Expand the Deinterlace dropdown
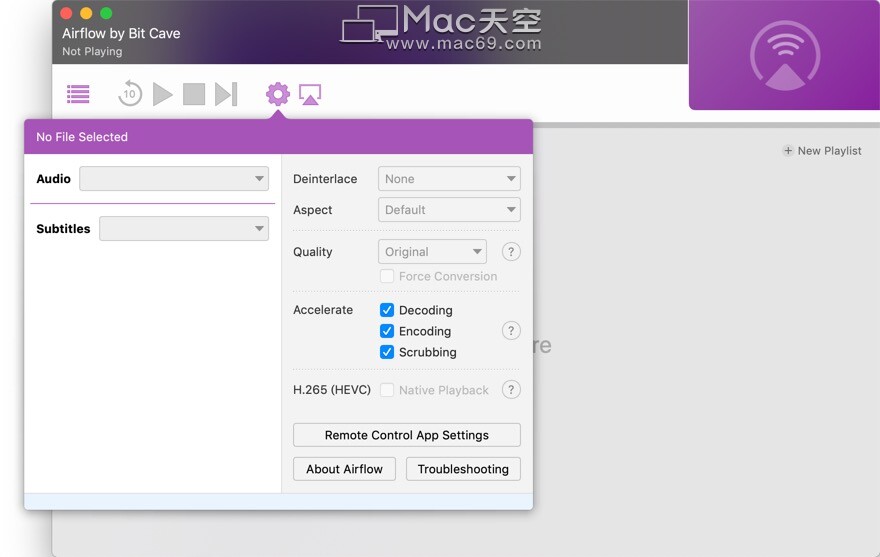880x557 pixels. click(449, 179)
